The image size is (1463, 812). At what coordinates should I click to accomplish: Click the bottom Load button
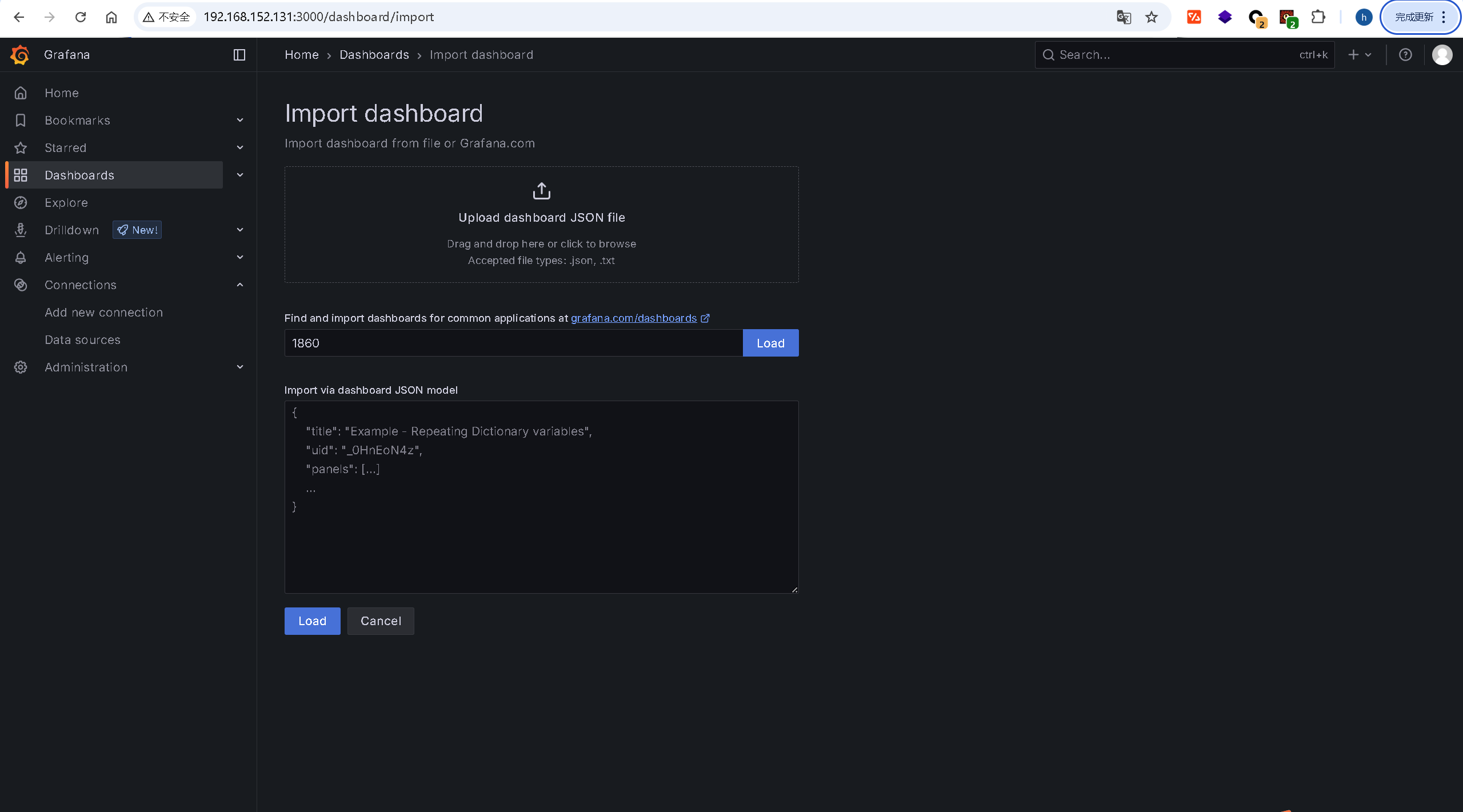(x=313, y=621)
